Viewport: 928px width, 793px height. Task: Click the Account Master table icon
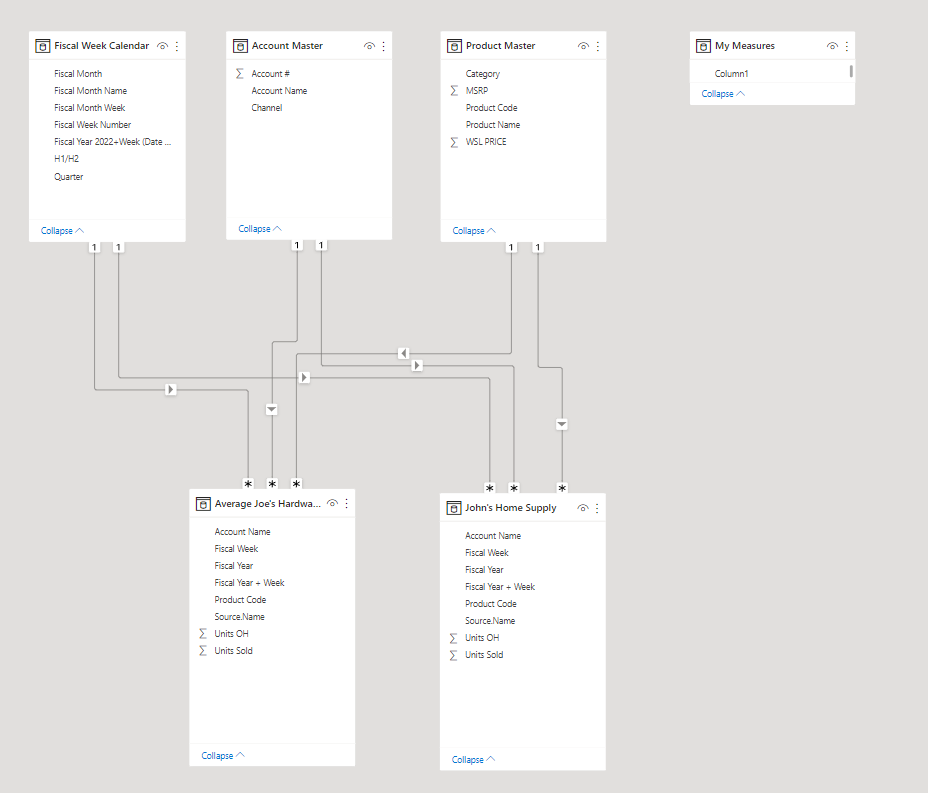240,46
